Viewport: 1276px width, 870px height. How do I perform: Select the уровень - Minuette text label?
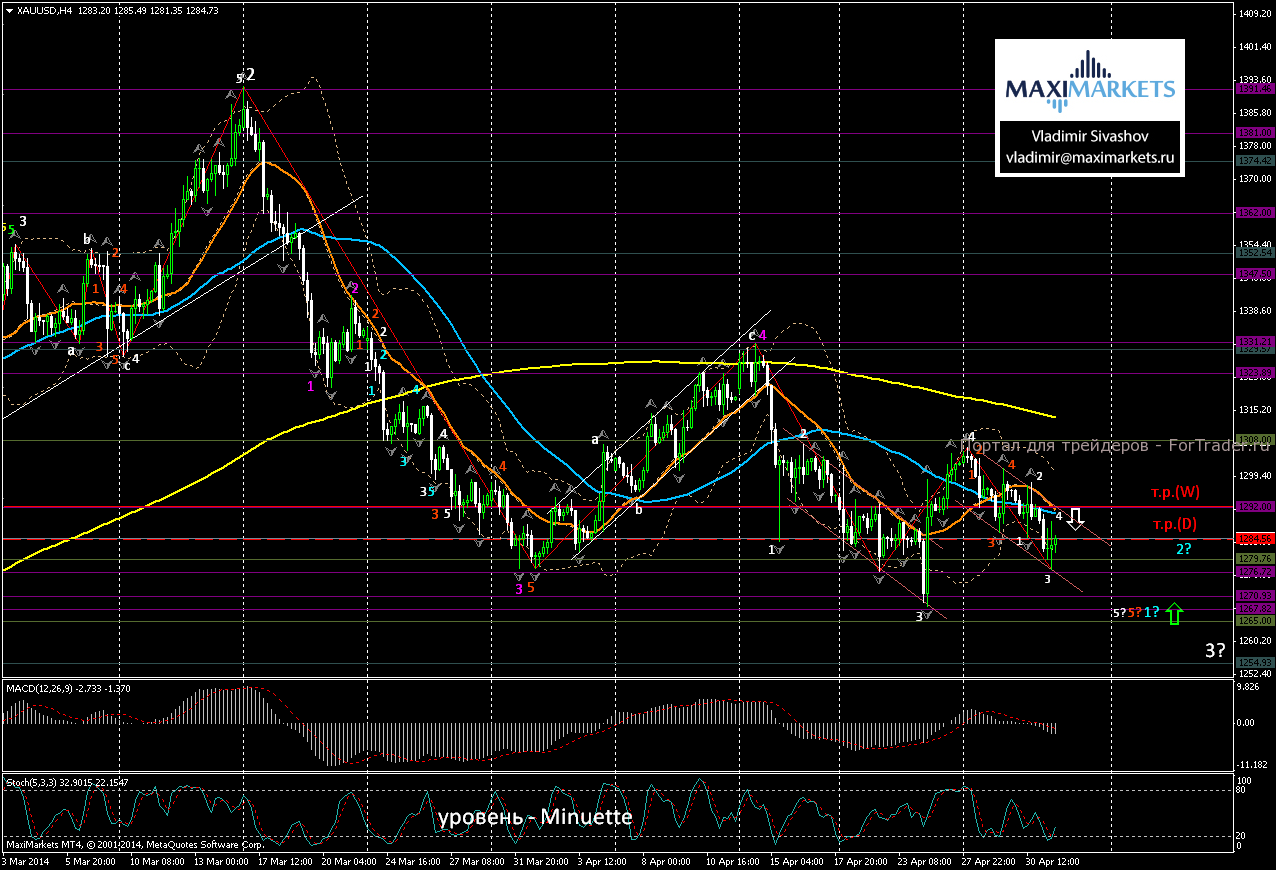(535, 817)
